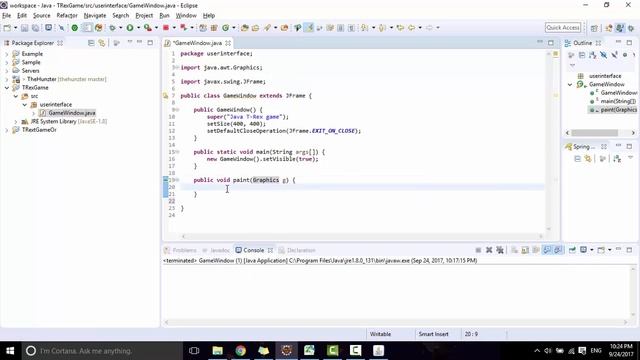Open the Source menu

tap(42, 16)
